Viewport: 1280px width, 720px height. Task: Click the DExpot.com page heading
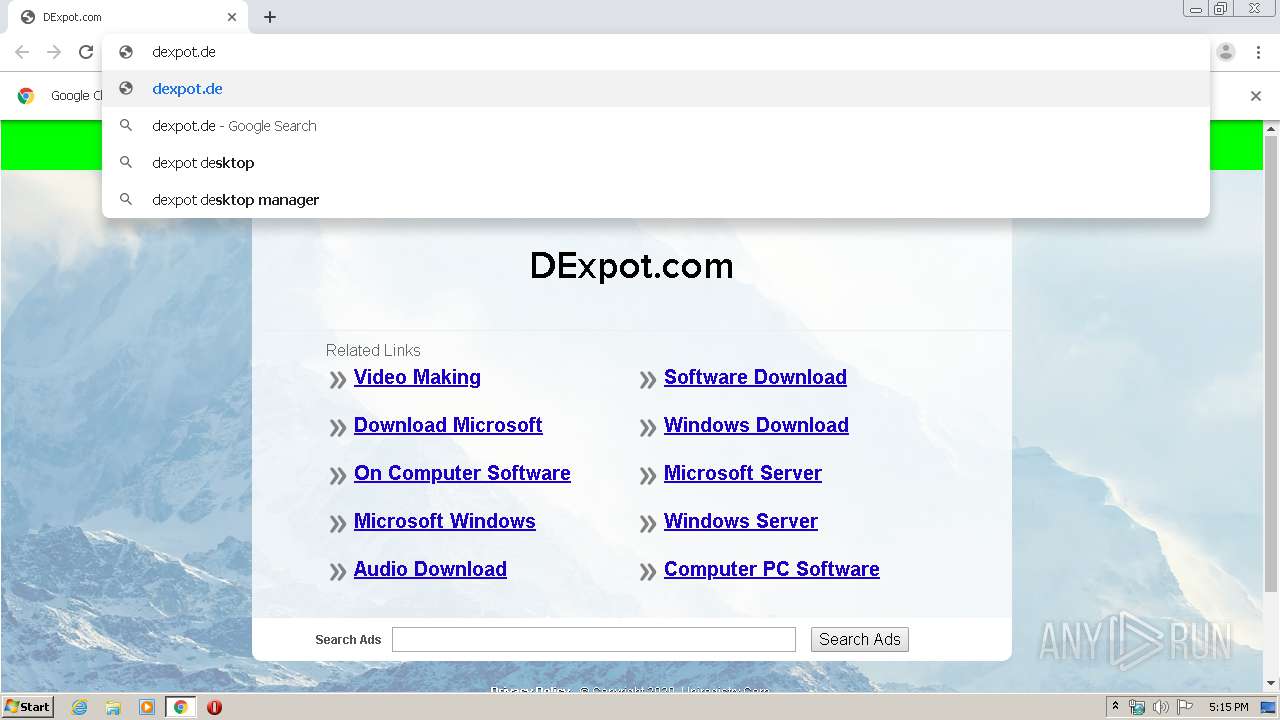(632, 265)
